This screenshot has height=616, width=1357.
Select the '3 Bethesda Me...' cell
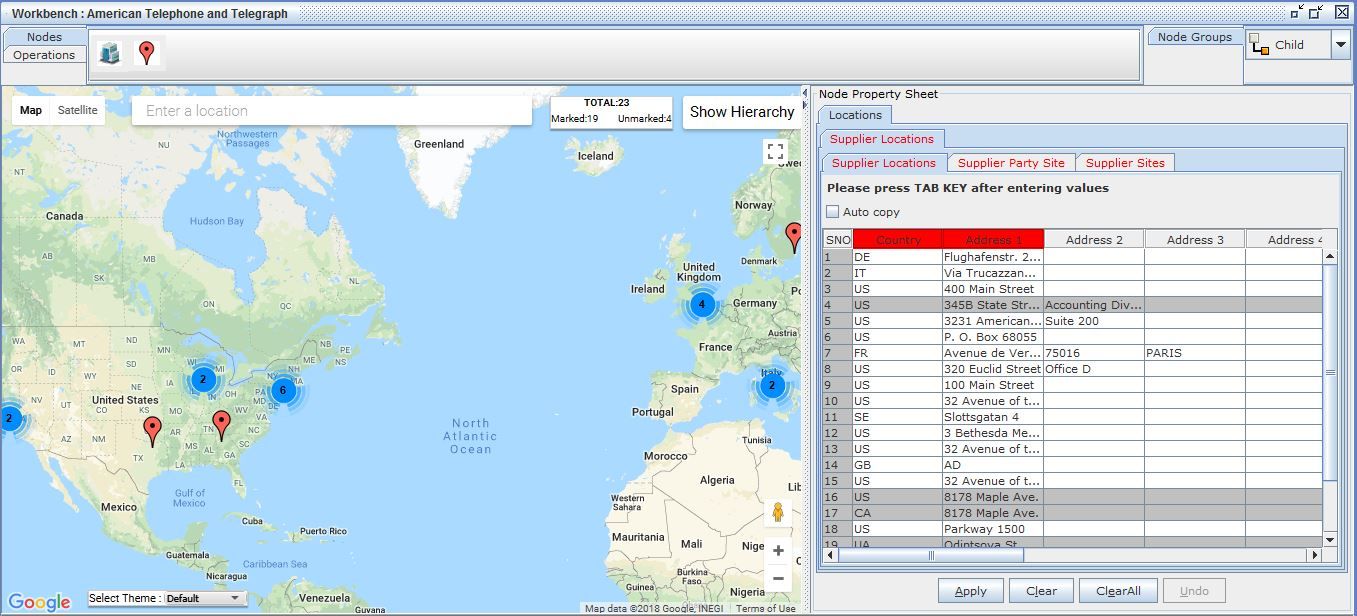click(x=993, y=433)
